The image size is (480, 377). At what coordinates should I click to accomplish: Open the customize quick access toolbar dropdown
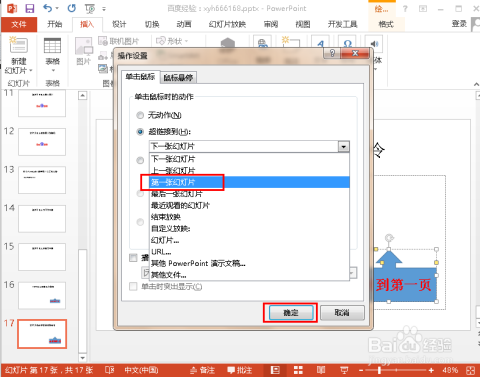point(104,9)
